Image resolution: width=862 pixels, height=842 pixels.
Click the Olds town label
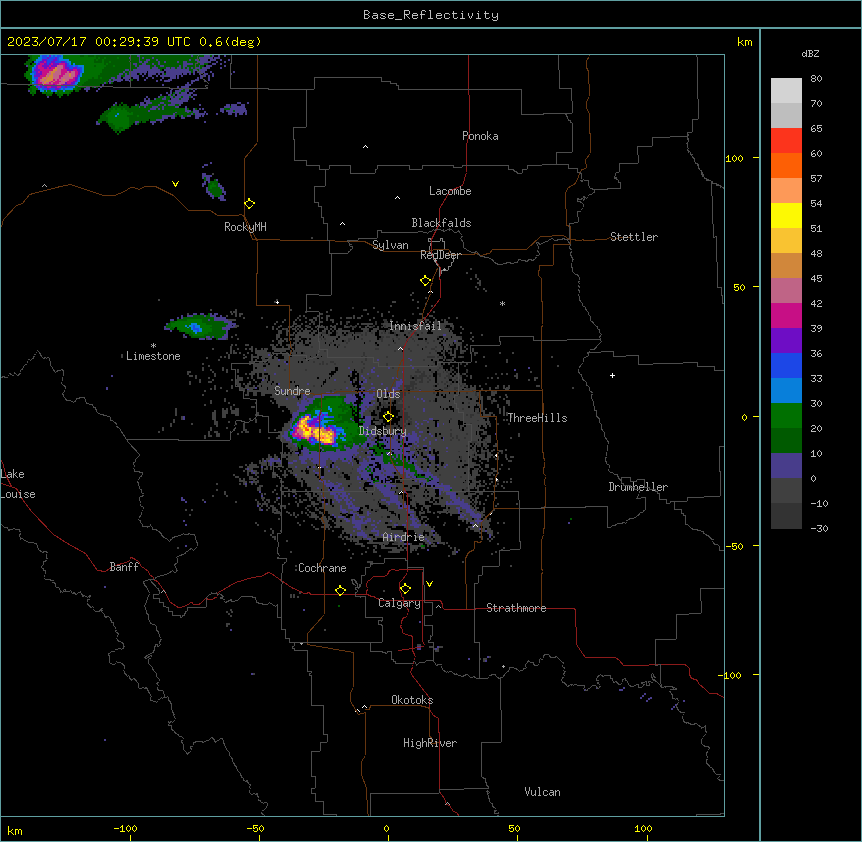pos(388,394)
